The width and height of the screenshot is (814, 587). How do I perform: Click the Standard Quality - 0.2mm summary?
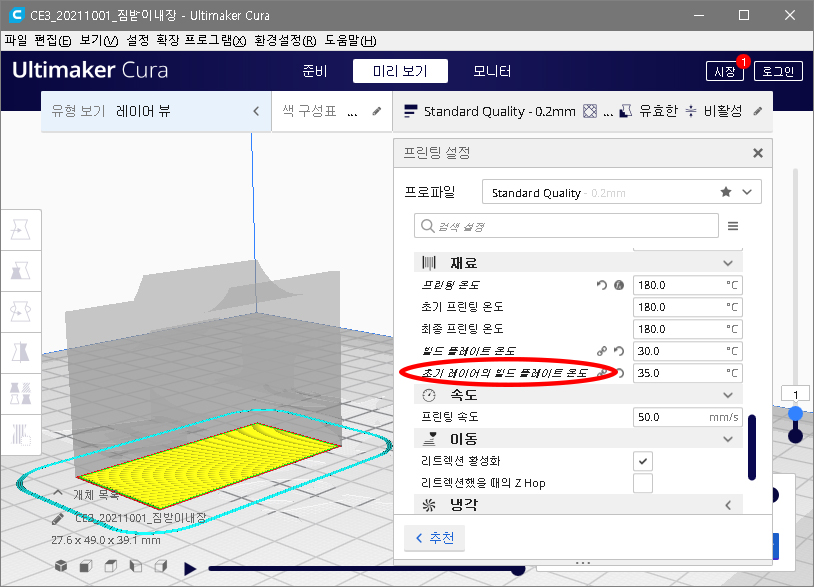499,111
